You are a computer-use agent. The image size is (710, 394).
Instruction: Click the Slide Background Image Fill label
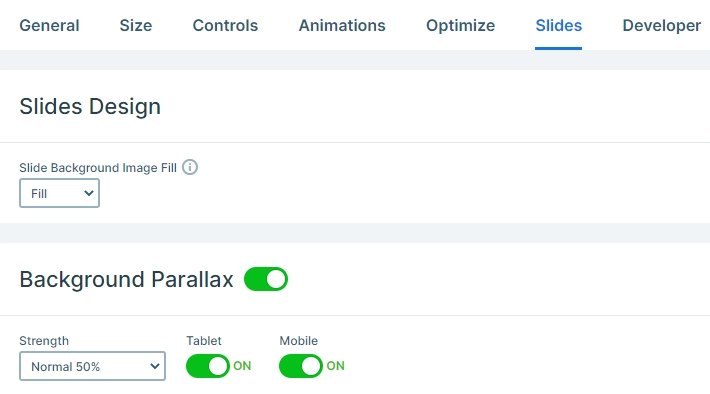coord(98,168)
